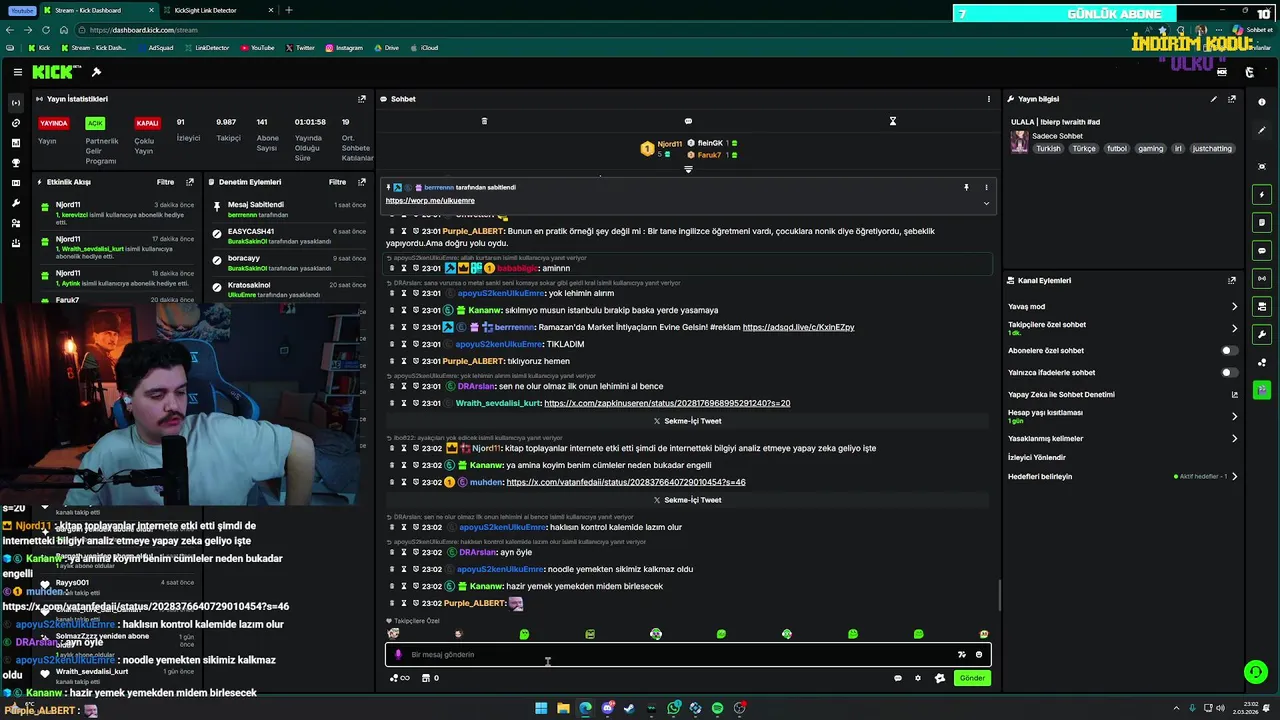Click the green highlighted clip button in right sidebar
Screen dimensions: 1280x720
[x=1262, y=389]
